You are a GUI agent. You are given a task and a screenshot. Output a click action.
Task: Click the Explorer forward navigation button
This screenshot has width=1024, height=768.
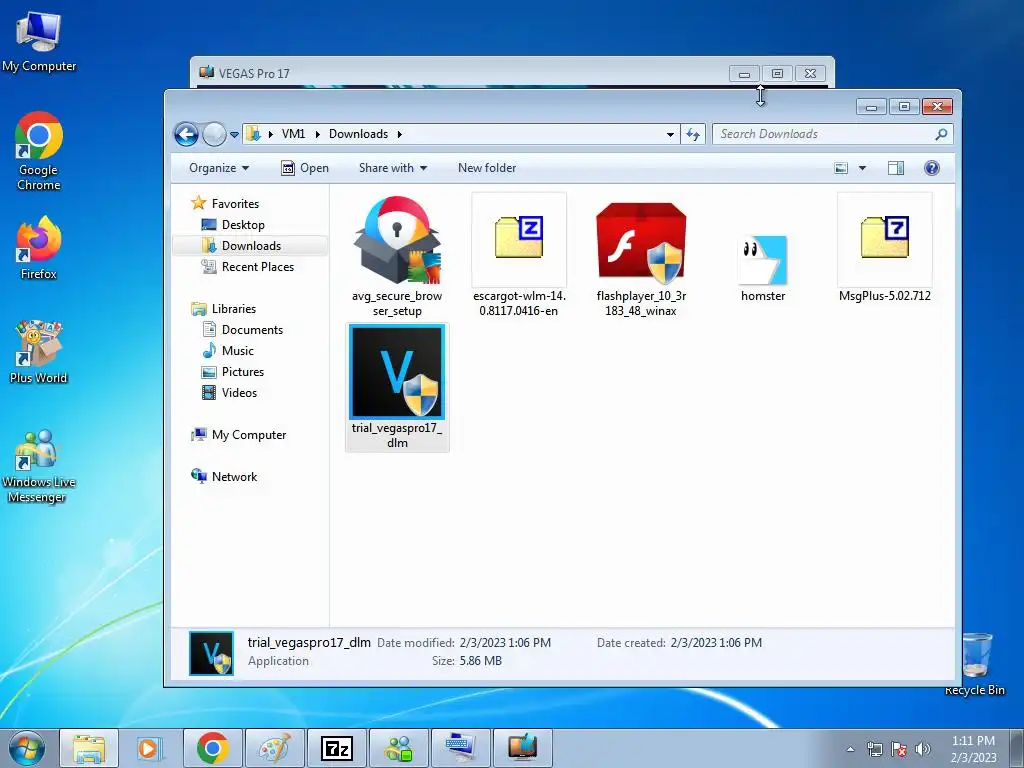pos(214,135)
